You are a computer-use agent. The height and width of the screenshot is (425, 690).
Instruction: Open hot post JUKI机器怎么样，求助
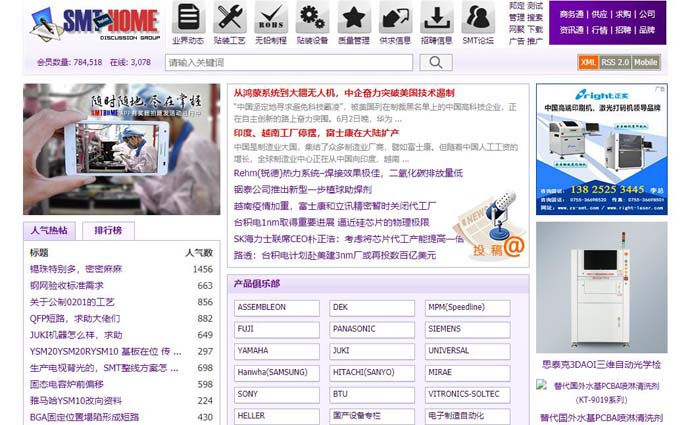[x=76, y=335]
